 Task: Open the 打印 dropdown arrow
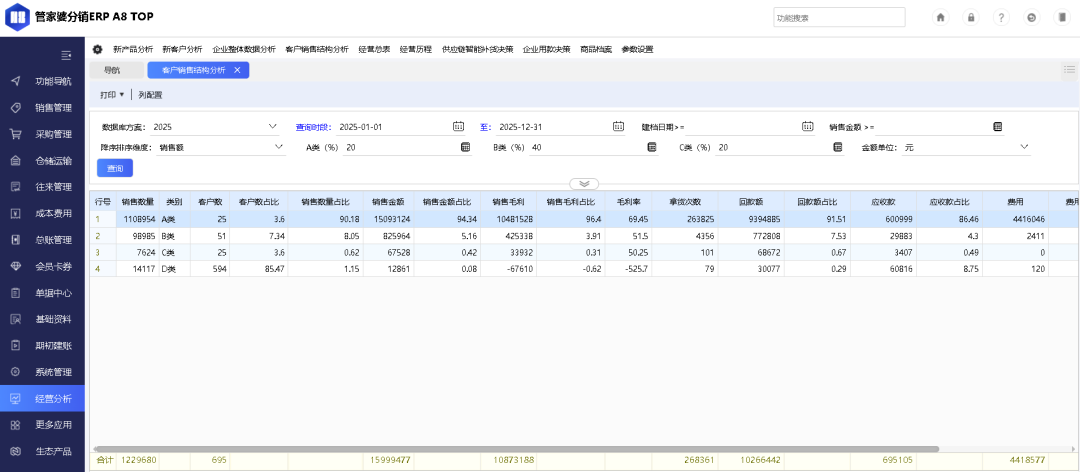point(122,95)
